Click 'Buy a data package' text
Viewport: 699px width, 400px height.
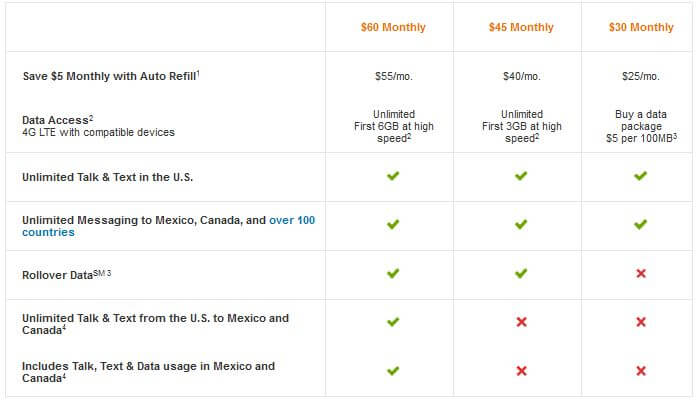tap(641, 120)
